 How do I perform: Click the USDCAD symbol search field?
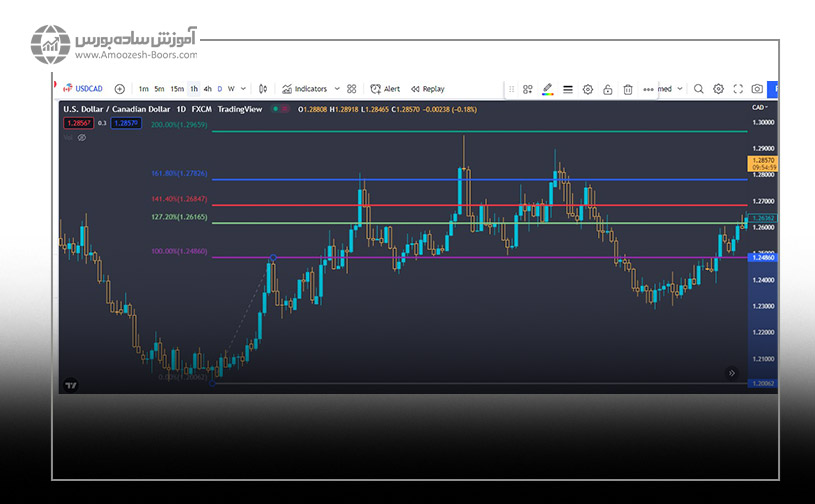coord(90,89)
